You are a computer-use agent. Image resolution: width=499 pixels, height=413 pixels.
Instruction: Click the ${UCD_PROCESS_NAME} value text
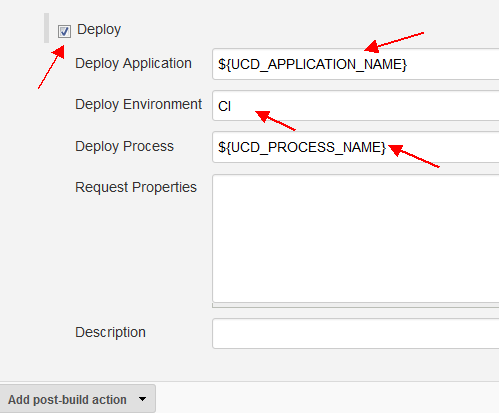pos(302,147)
